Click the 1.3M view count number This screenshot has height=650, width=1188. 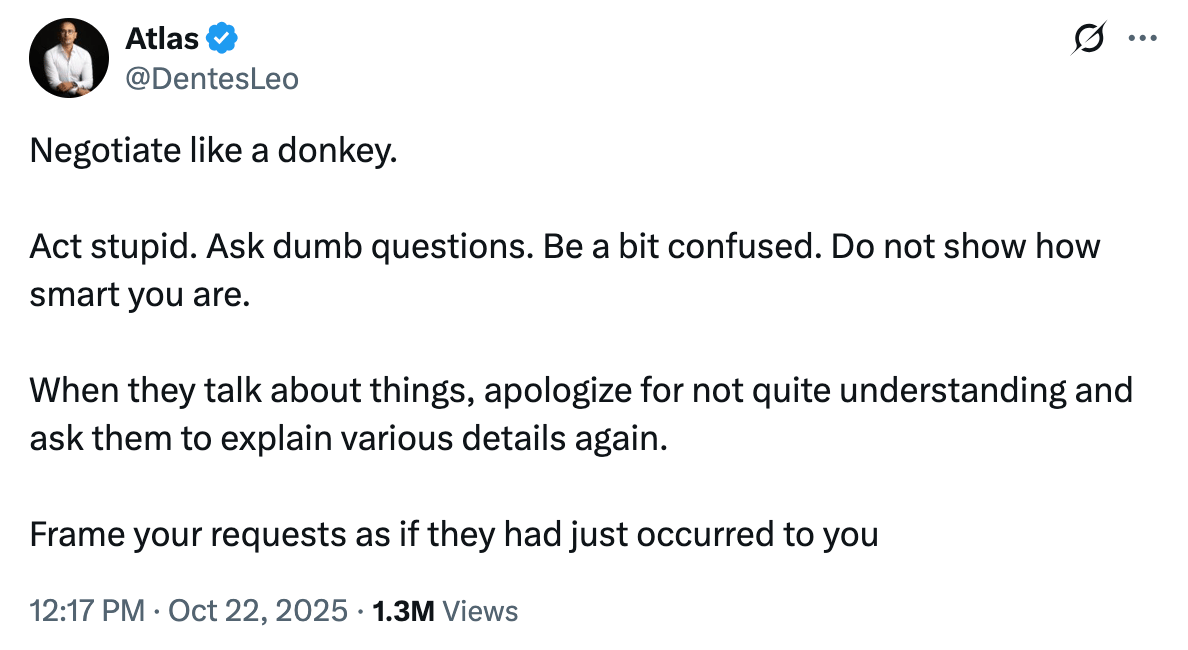point(402,611)
